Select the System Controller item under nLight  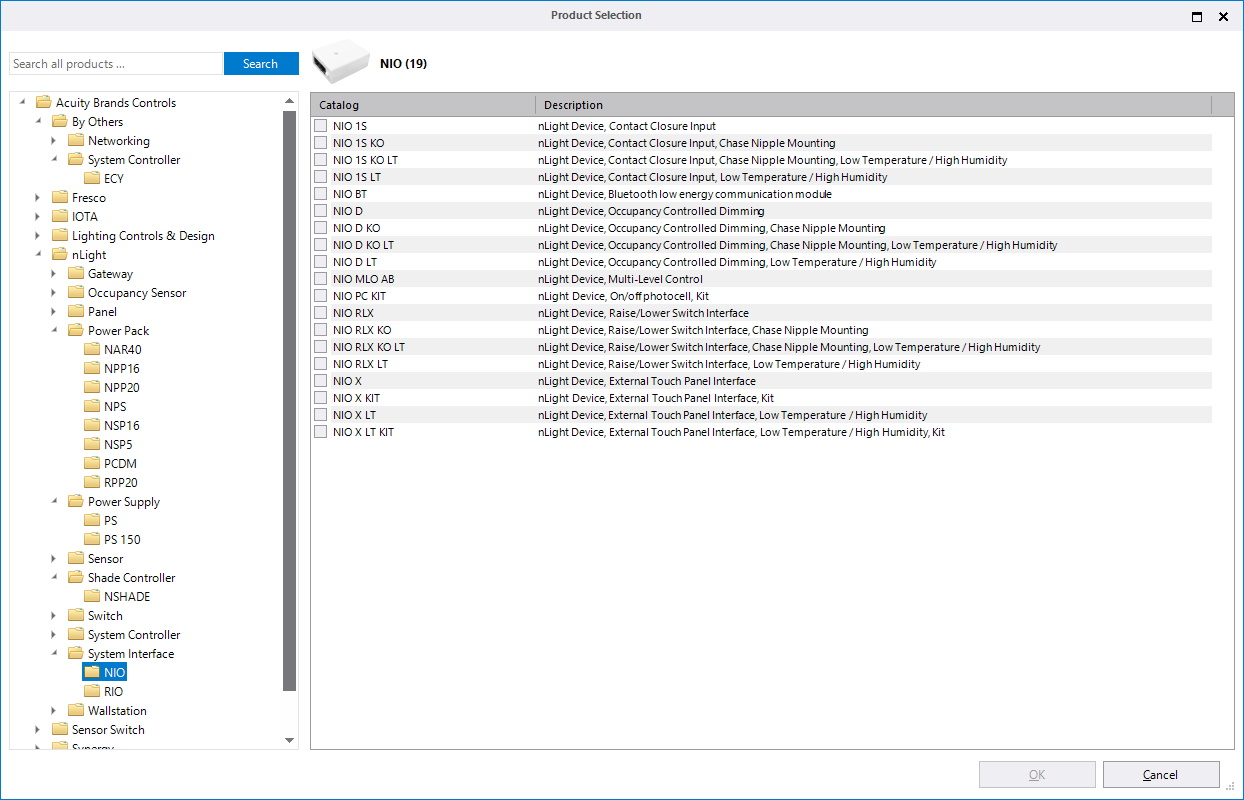[x=134, y=635]
